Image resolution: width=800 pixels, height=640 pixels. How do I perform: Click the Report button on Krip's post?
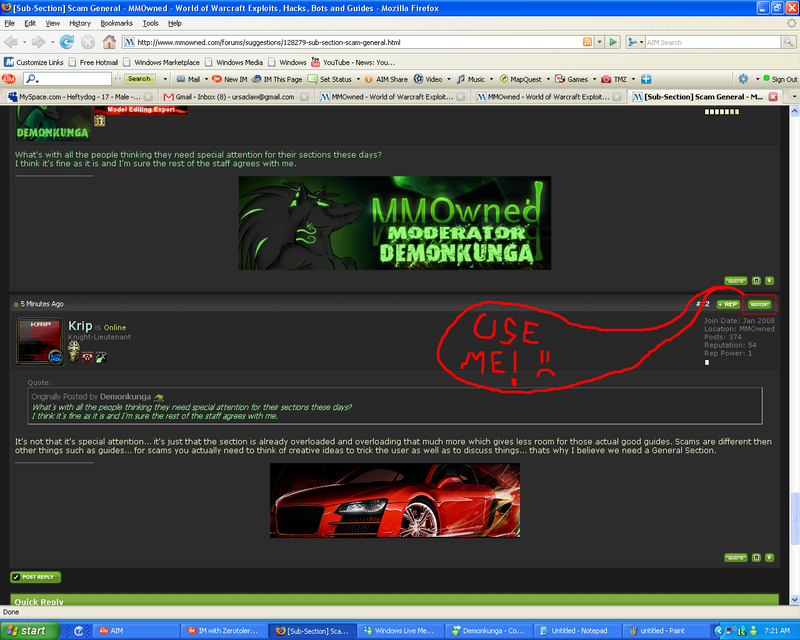(760, 304)
